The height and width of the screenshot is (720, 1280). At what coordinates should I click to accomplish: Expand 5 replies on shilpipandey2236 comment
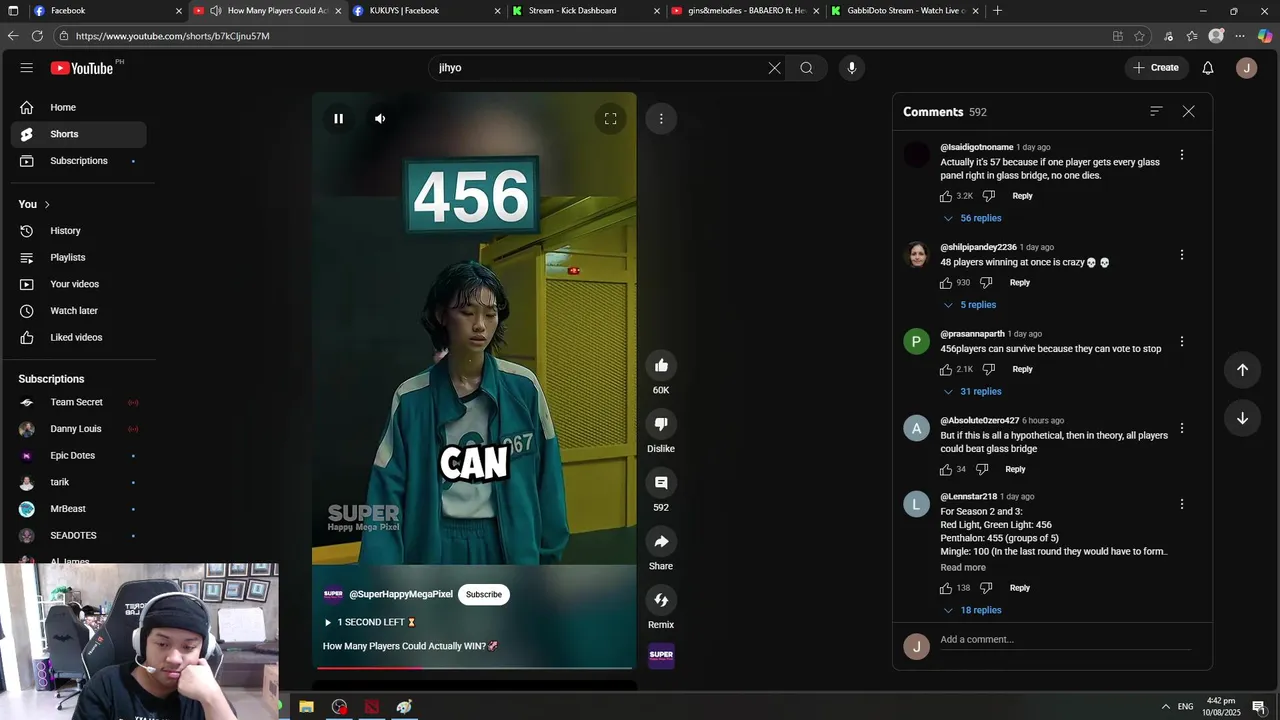coord(969,305)
